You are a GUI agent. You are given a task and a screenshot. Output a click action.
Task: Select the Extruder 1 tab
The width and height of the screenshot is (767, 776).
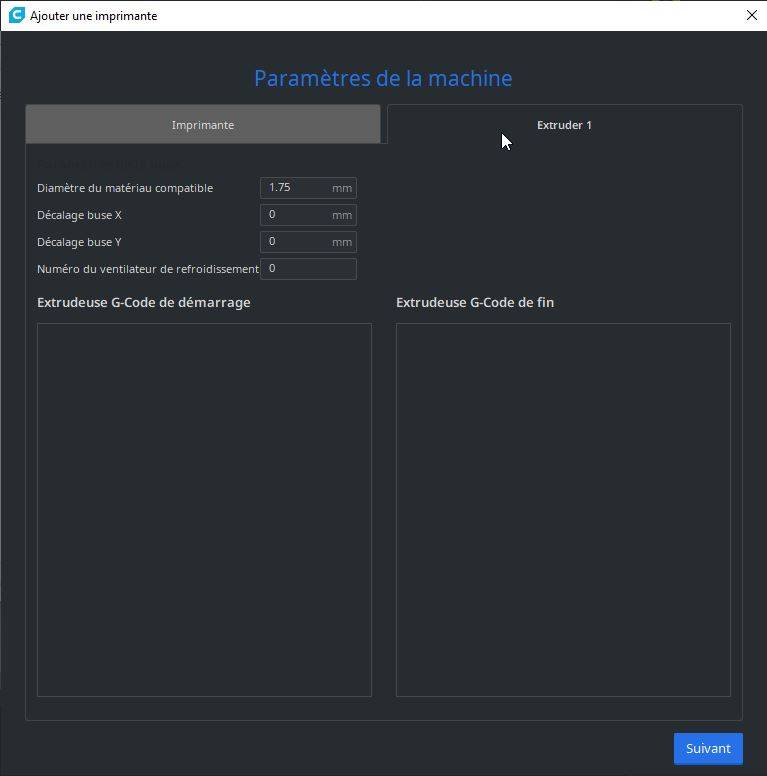(x=565, y=124)
